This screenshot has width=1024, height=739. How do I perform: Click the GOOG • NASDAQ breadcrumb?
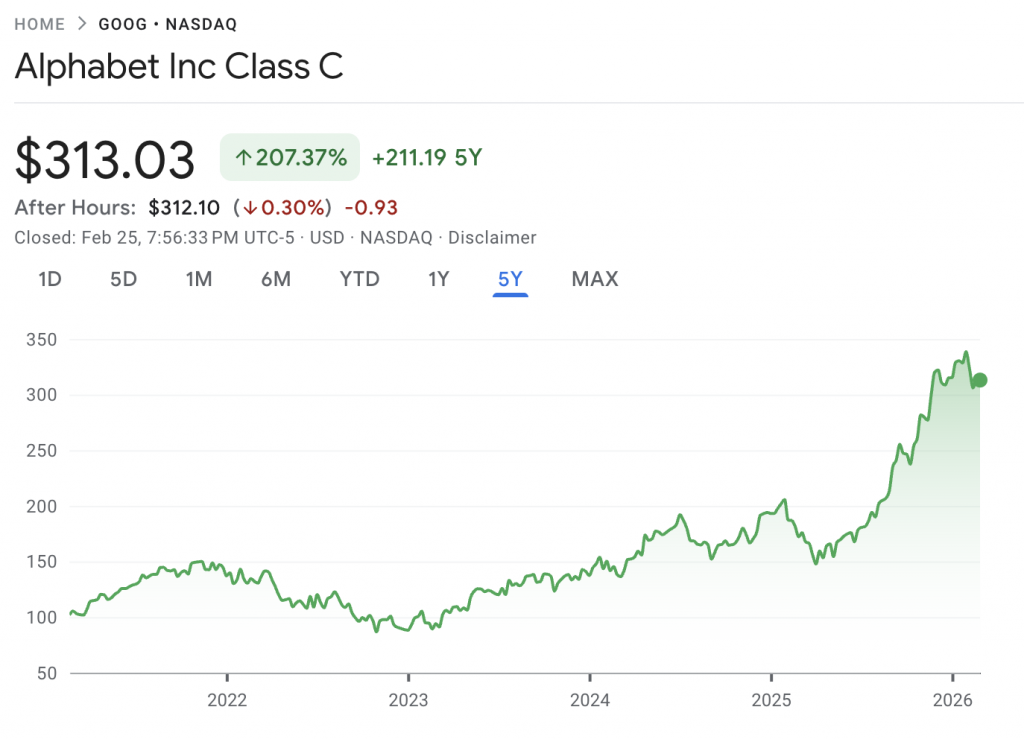(168, 24)
